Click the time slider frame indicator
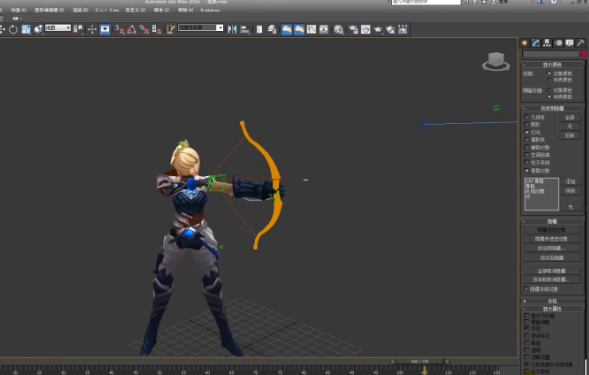Viewport: 589px width, 375px height. click(x=420, y=361)
